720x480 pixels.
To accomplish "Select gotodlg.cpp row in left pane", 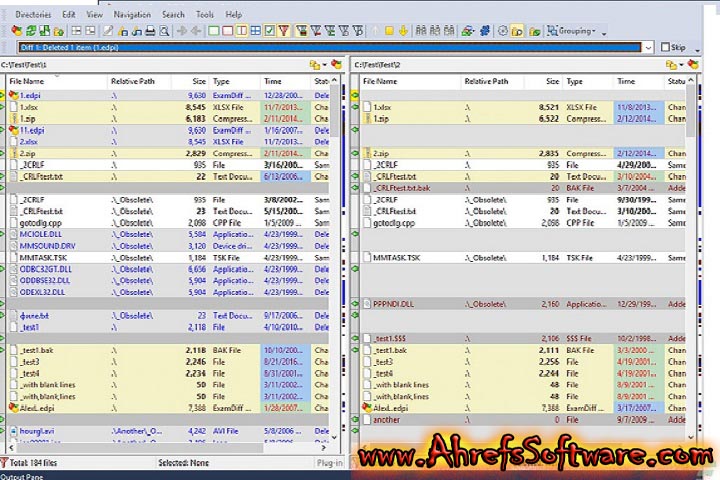I will (40, 222).
